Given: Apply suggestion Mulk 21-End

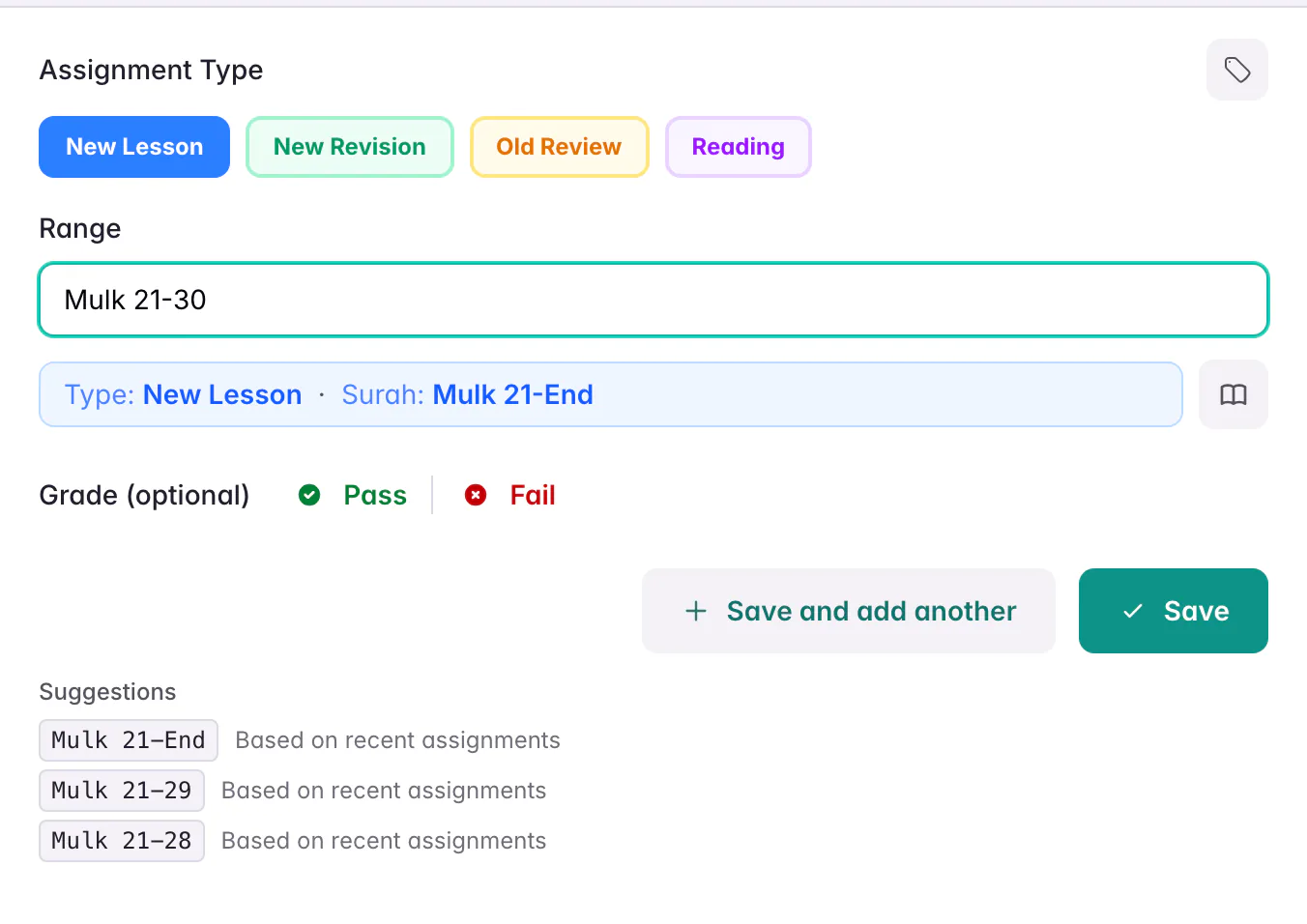Looking at the screenshot, I should click(x=129, y=740).
